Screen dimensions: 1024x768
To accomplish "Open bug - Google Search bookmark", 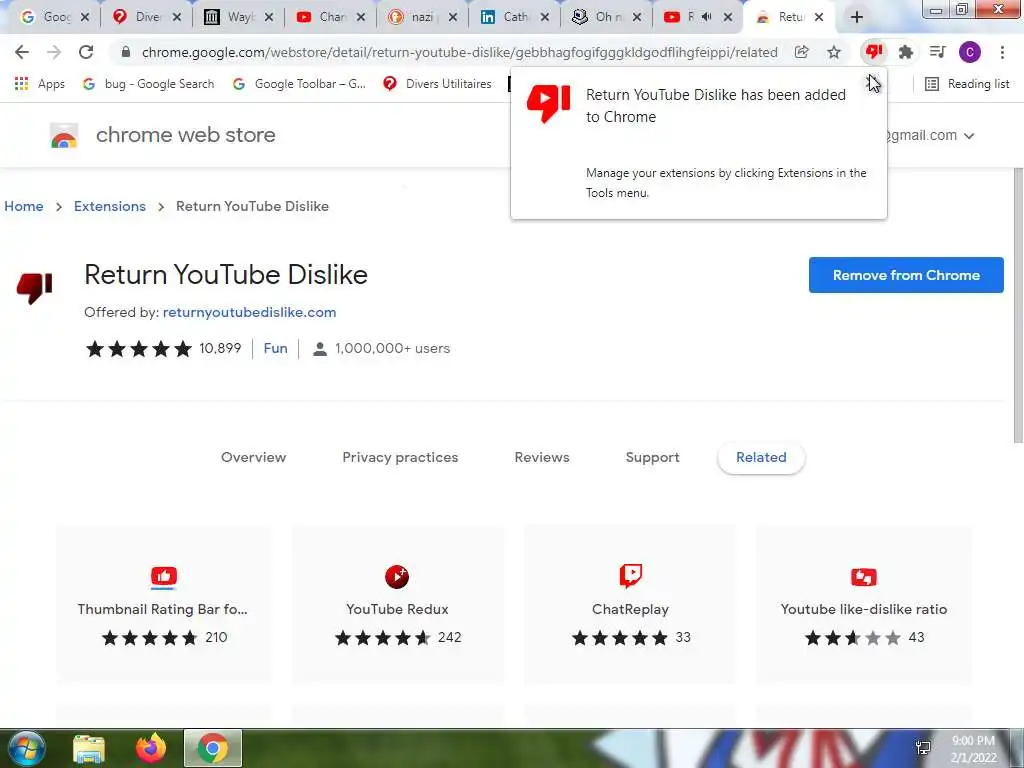I will tap(149, 84).
